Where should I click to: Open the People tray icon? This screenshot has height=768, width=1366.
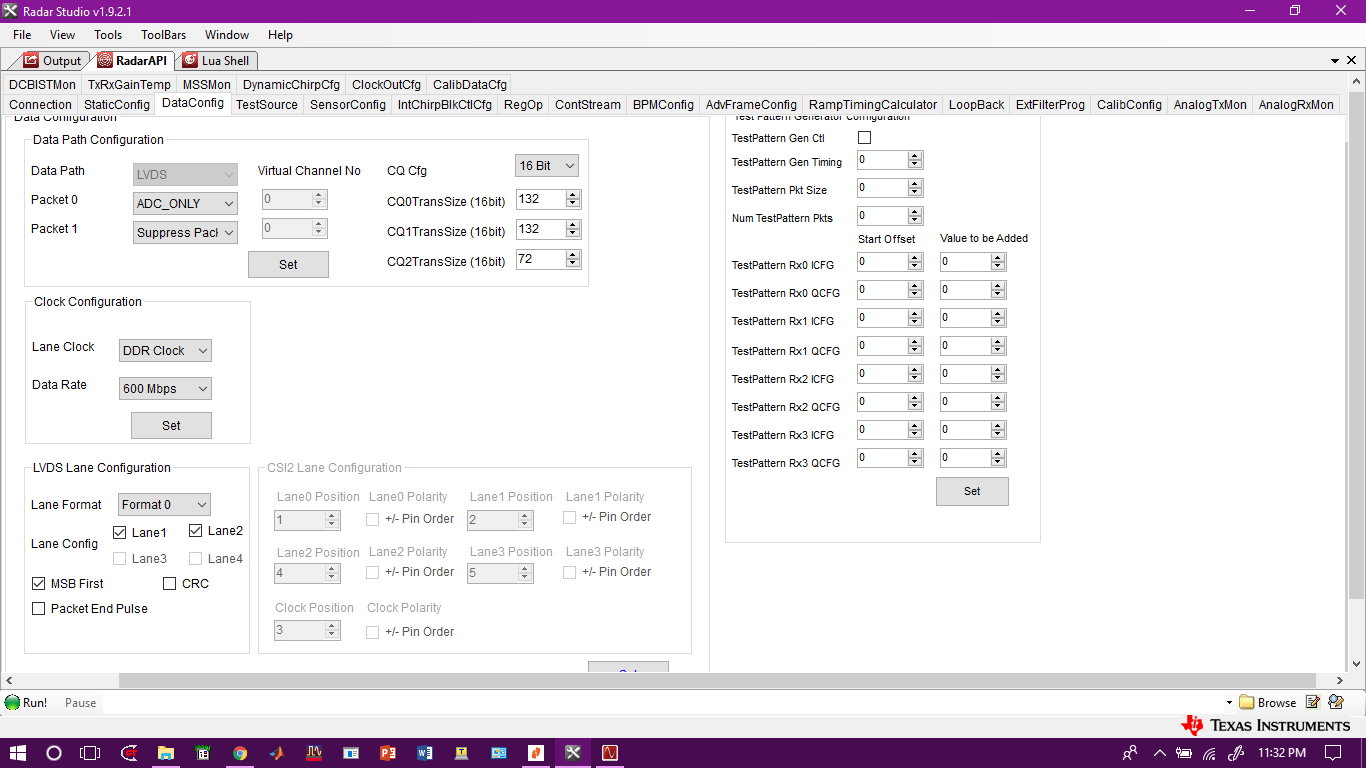click(x=1130, y=753)
